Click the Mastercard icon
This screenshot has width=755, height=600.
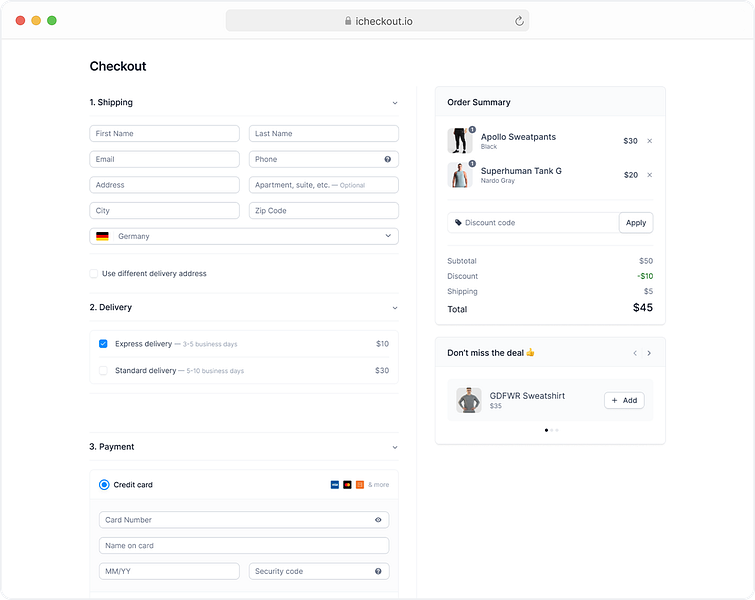point(347,484)
